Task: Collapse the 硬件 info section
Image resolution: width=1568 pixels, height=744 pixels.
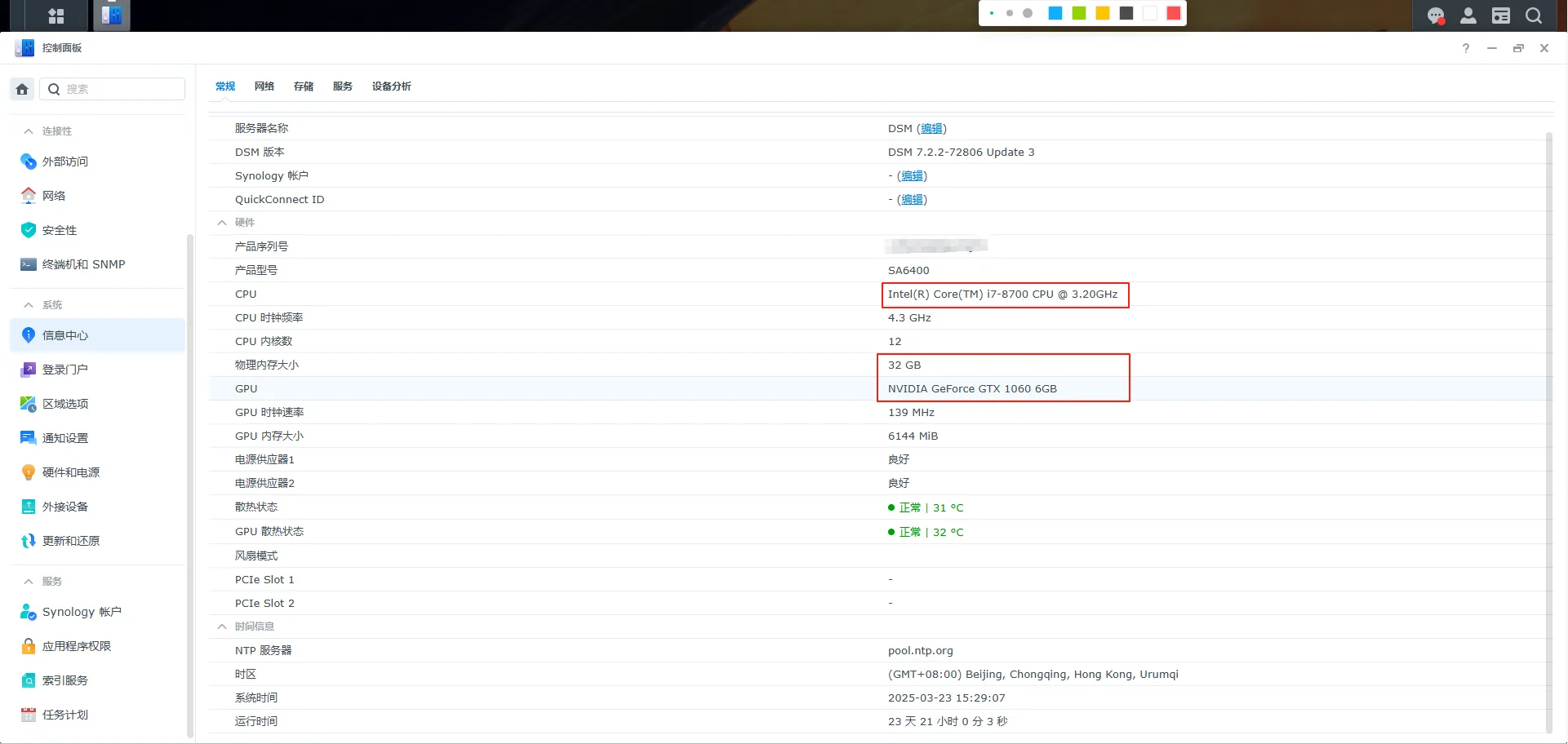Action: (x=222, y=223)
